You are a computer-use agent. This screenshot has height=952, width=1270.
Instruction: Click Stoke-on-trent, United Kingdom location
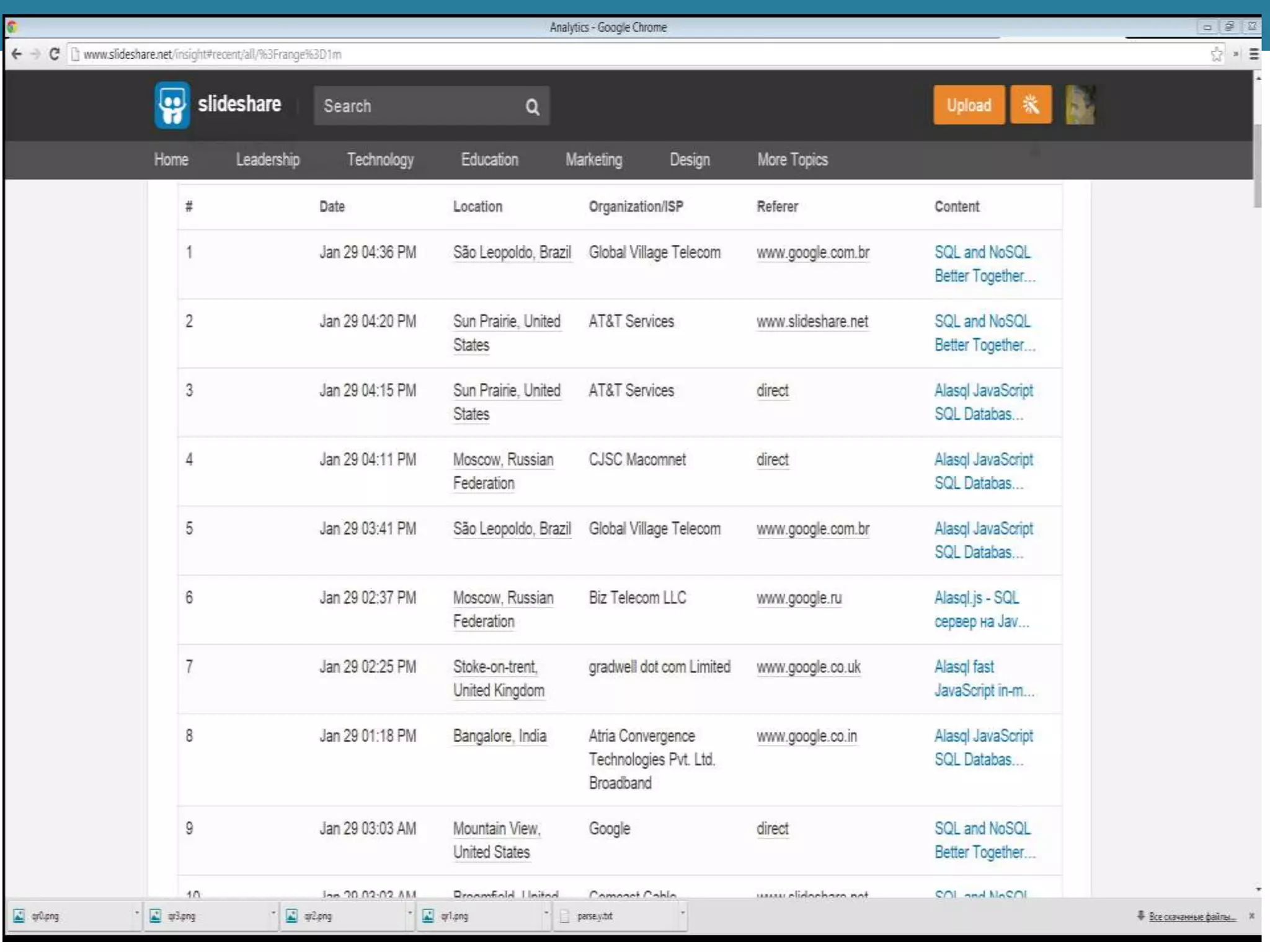point(499,679)
